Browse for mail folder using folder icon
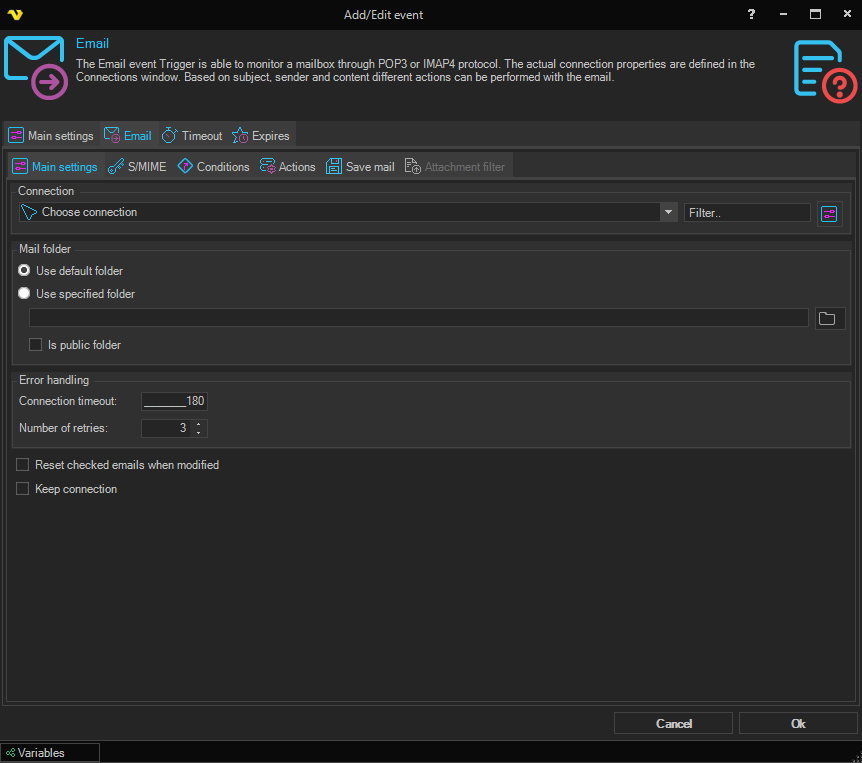Screen dimensions: 862x763 pyautogui.click(x=827, y=318)
